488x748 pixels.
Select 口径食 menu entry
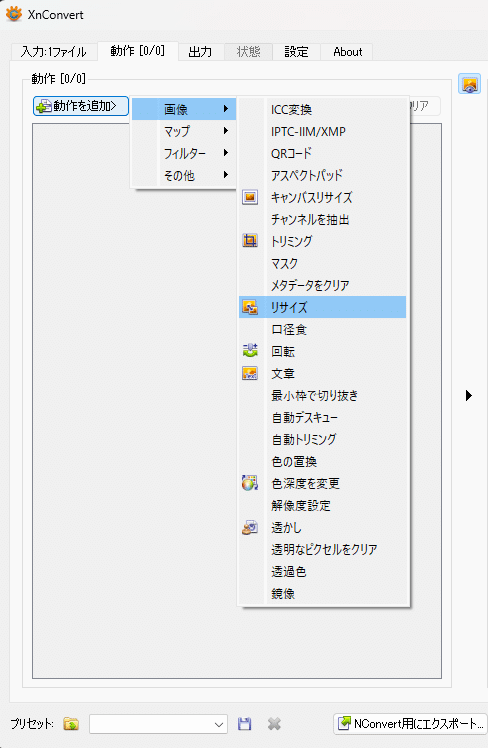322,329
